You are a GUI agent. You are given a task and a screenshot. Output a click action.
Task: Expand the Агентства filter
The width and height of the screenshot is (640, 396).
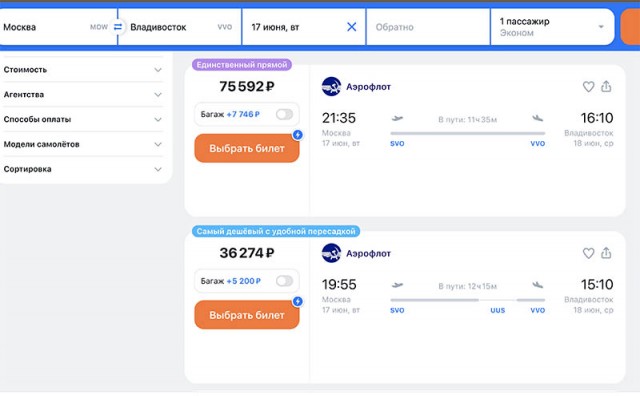tap(83, 95)
